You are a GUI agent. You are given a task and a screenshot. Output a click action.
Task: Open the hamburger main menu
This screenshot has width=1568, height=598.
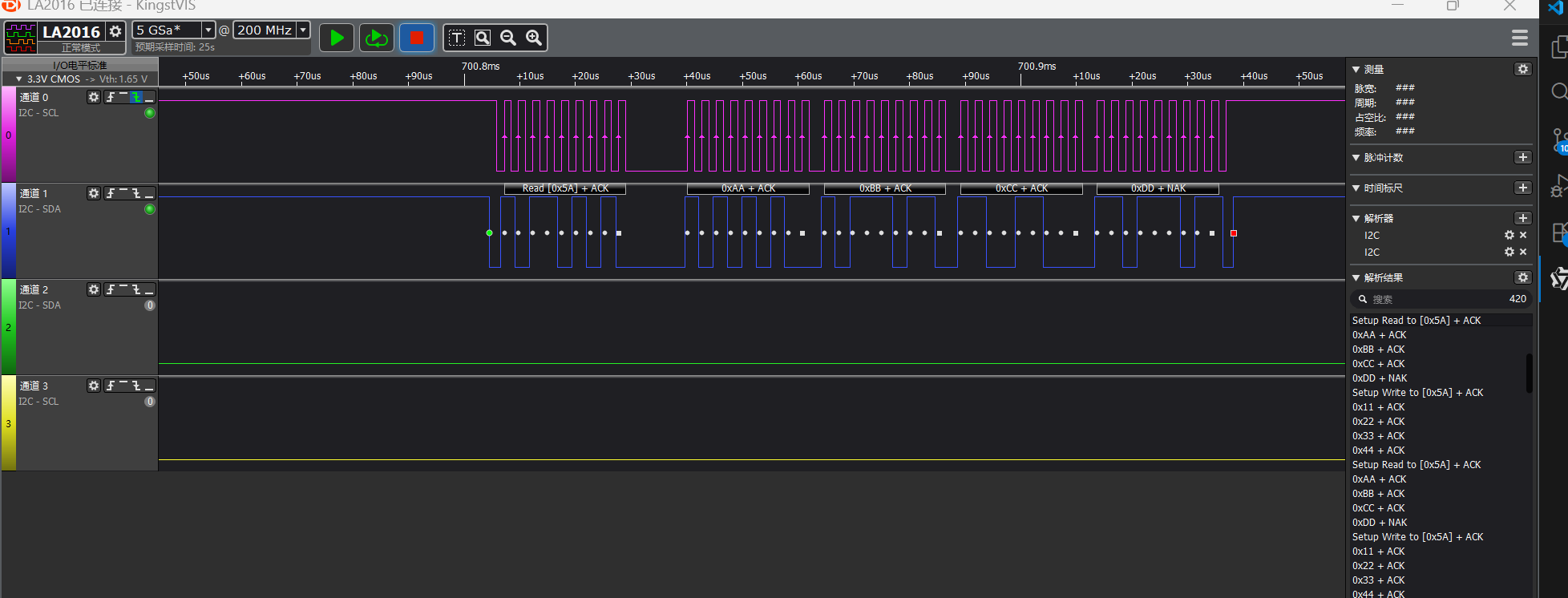(1519, 38)
